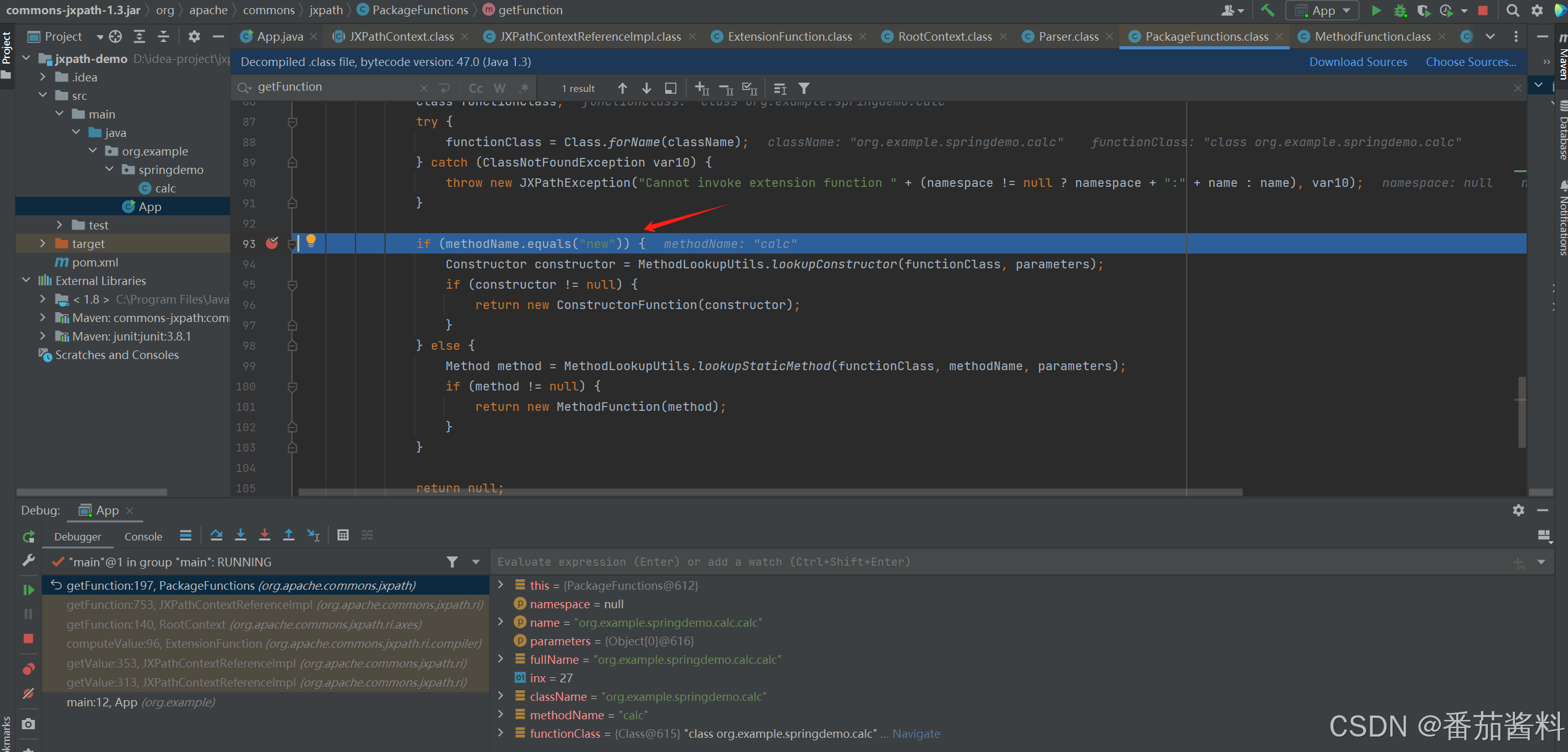Expand the 'this' variable in debugger
The width and height of the screenshot is (1568, 752).
[501, 585]
